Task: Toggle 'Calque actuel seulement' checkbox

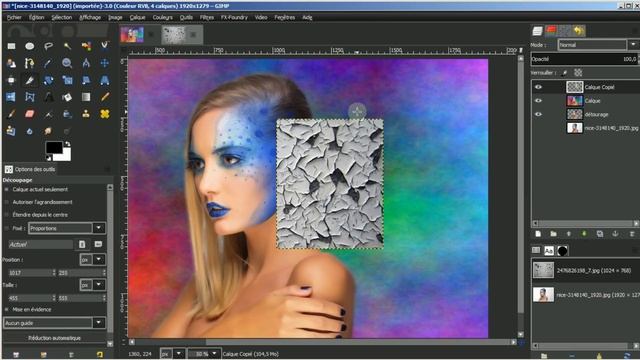Action: (7, 189)
